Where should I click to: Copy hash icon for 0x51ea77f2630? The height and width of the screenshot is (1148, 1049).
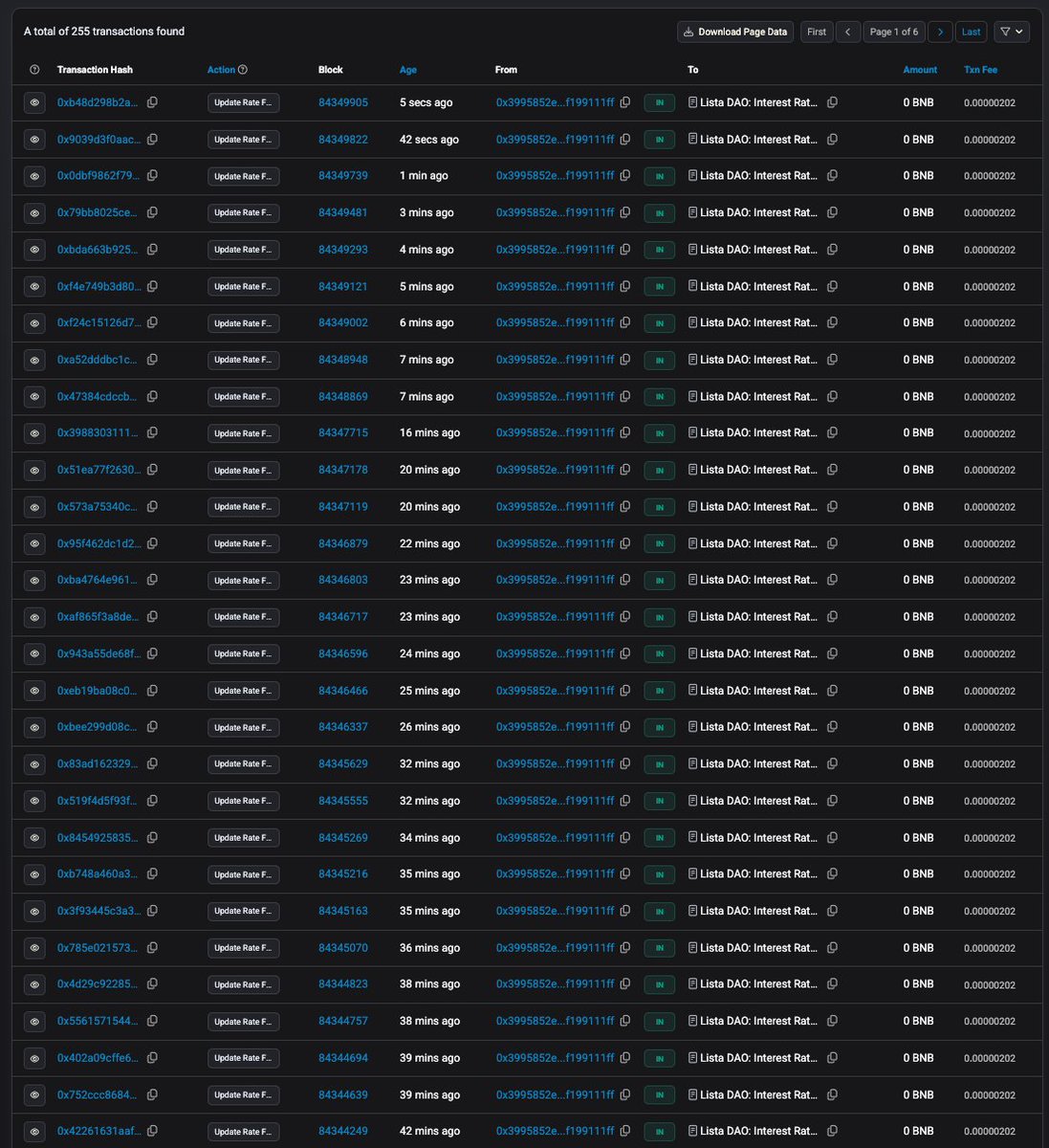[152, 470]
